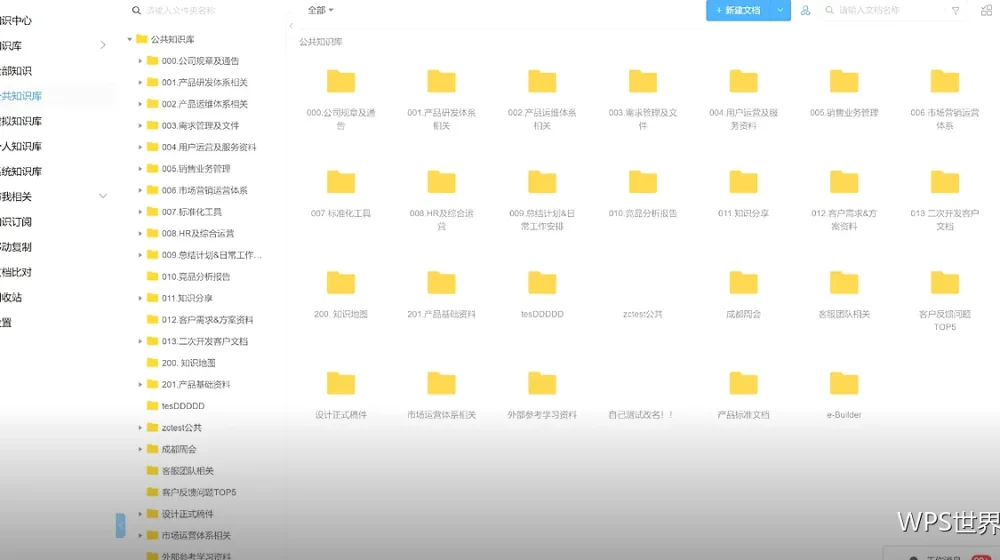Click the filter funnel icon in search box
The image size is (1000, 560).
[955, 10]
